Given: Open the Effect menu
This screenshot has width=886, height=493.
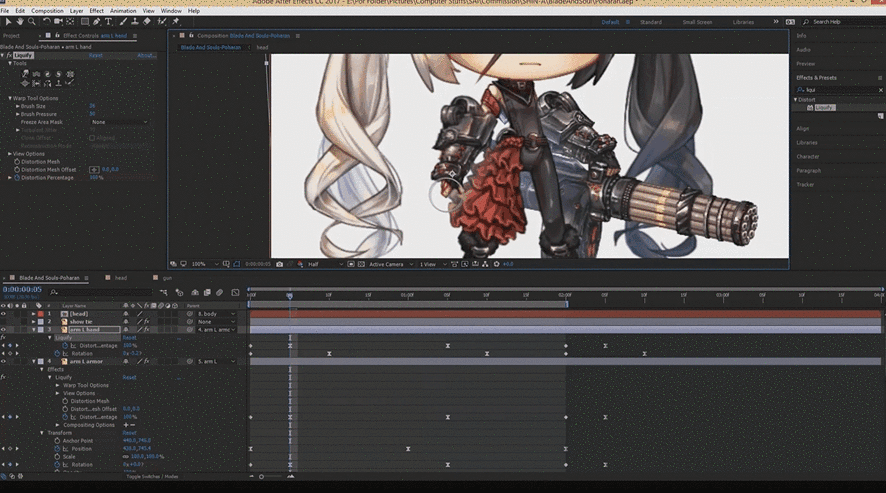Looking at the screenshot, I should [x=97, y=11].
